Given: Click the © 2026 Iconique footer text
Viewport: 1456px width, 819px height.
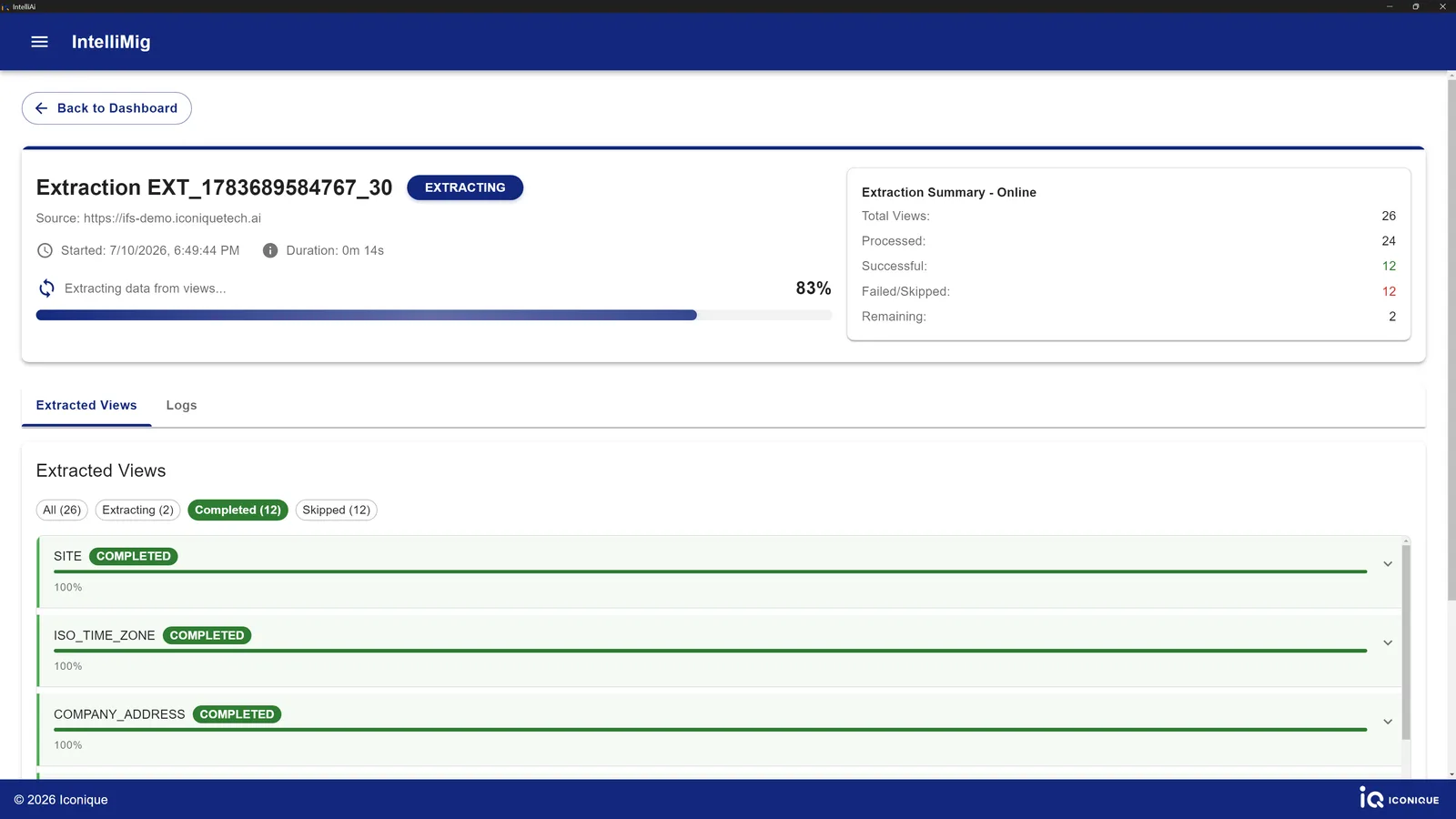Looking at the screenshot, I should click(61, 800).
